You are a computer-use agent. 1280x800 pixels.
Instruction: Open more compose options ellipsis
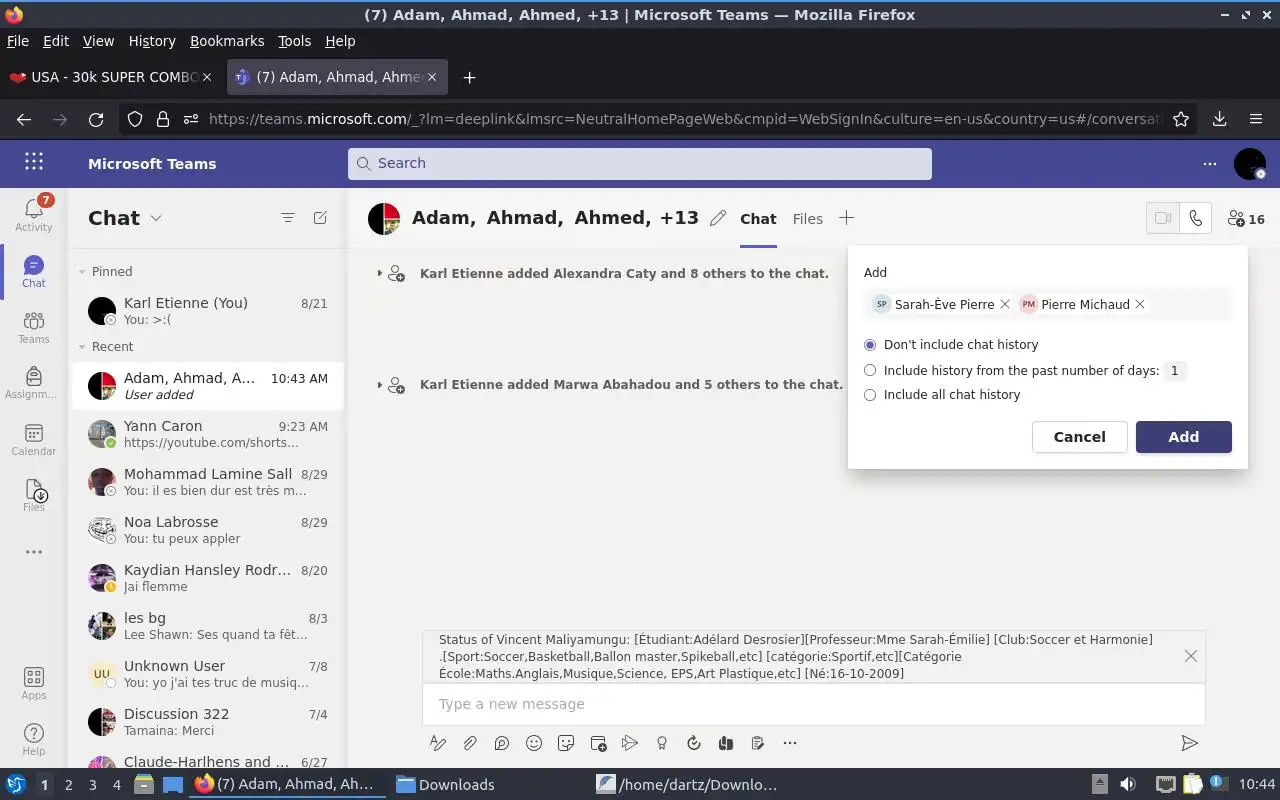790,743
